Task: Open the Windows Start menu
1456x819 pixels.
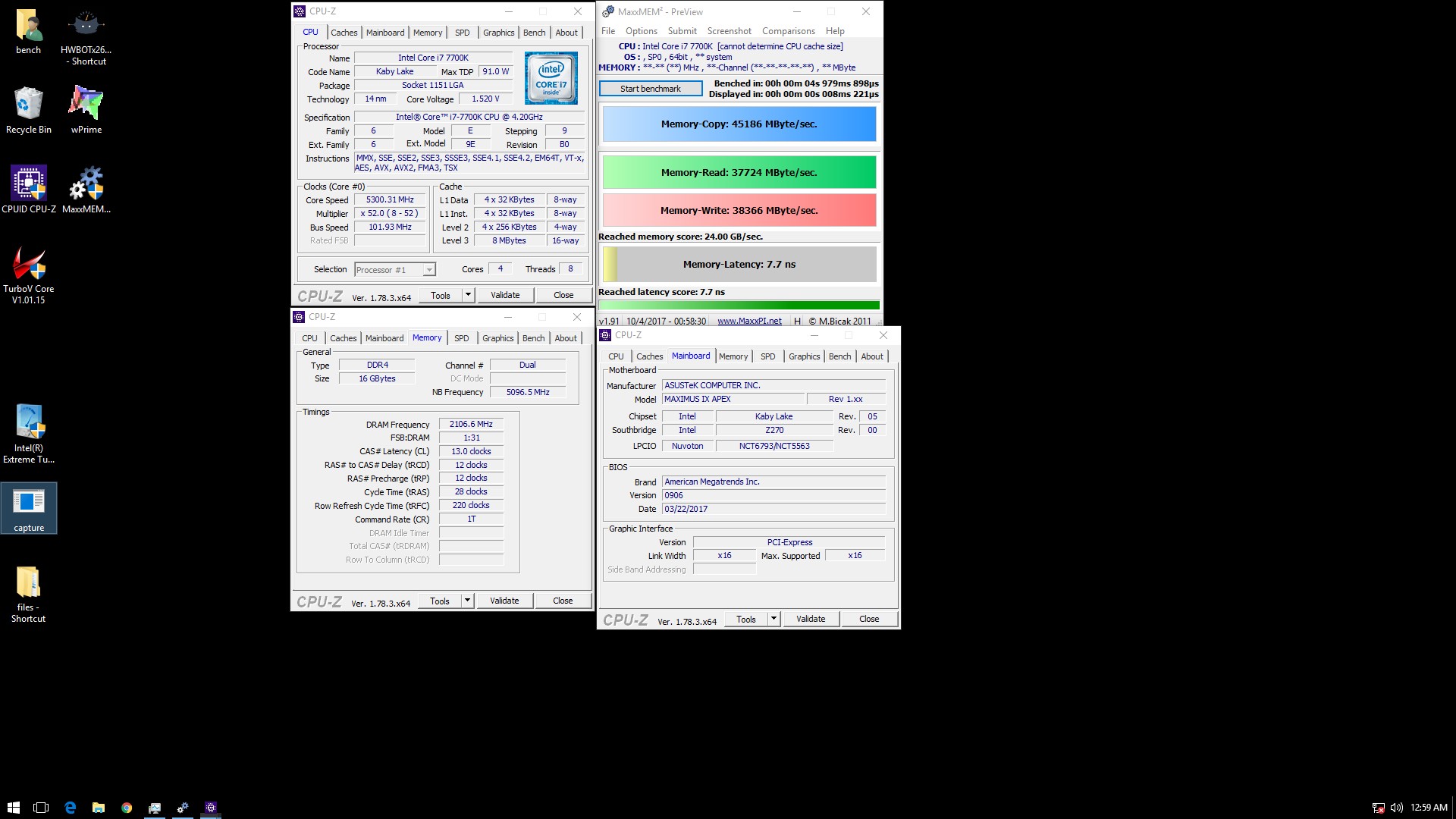Action: [x=13, y=808]
